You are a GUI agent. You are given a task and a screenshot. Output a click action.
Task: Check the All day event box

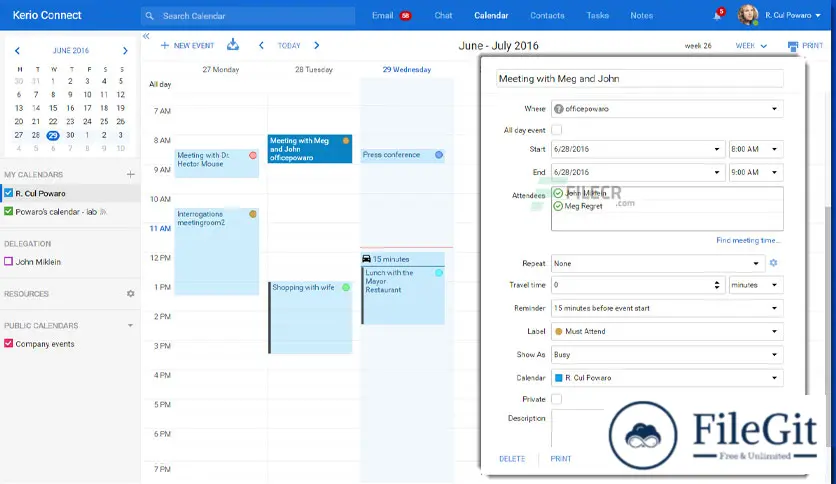pyautogui.click(x=557, y=130)
